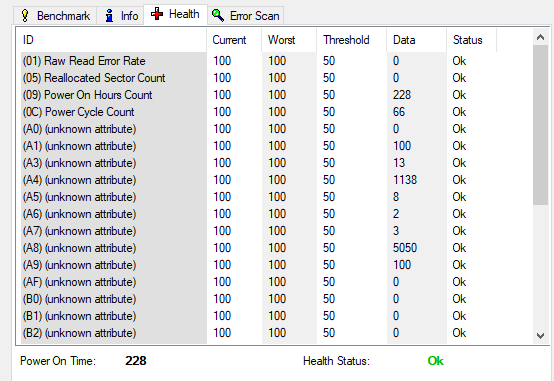The width and height of the screenshot is (554, 381).
Task: Click the magnifier Error Scan icon
Action: [x=218, y=15]
